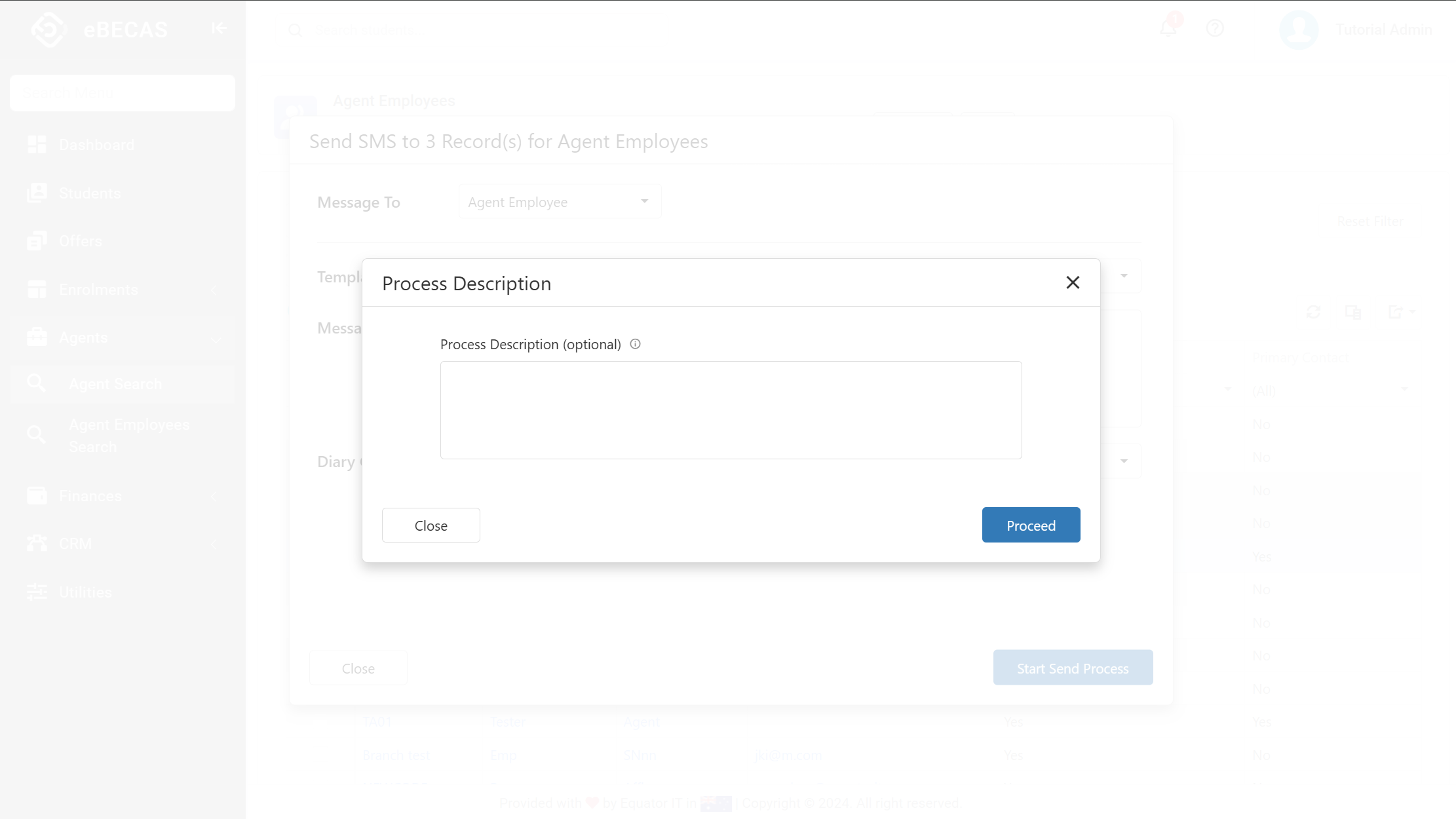Click the grid refresh icon
Screen dimensions: 1456x819
1312,312
